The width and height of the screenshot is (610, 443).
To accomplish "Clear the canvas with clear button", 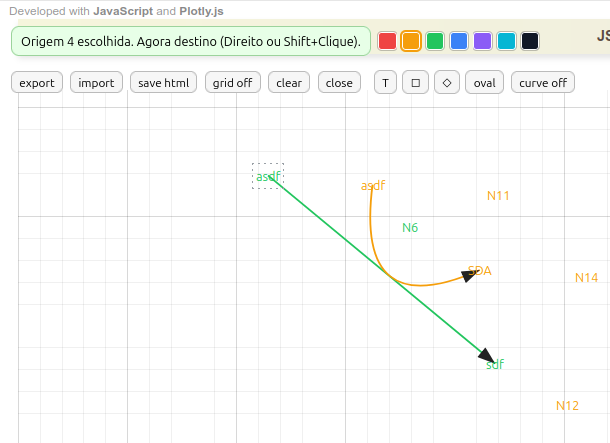I will point(289,82).
